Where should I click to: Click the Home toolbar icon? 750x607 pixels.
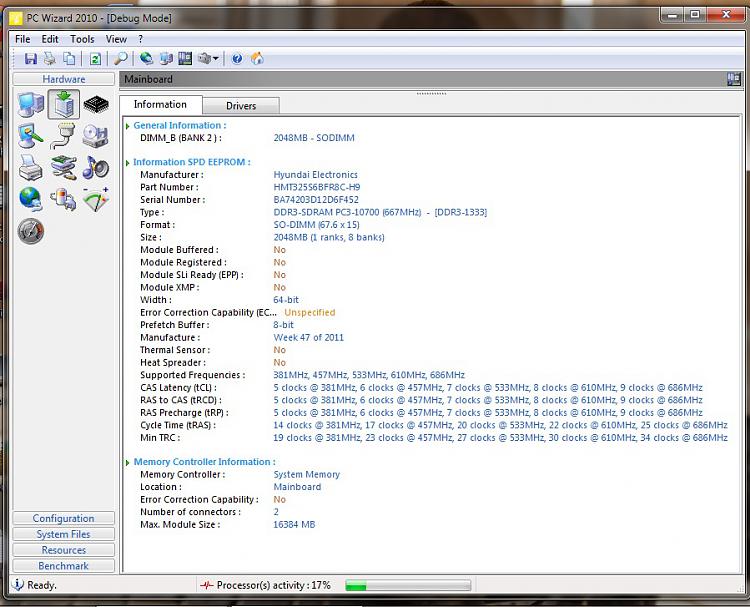click(257, 59)
